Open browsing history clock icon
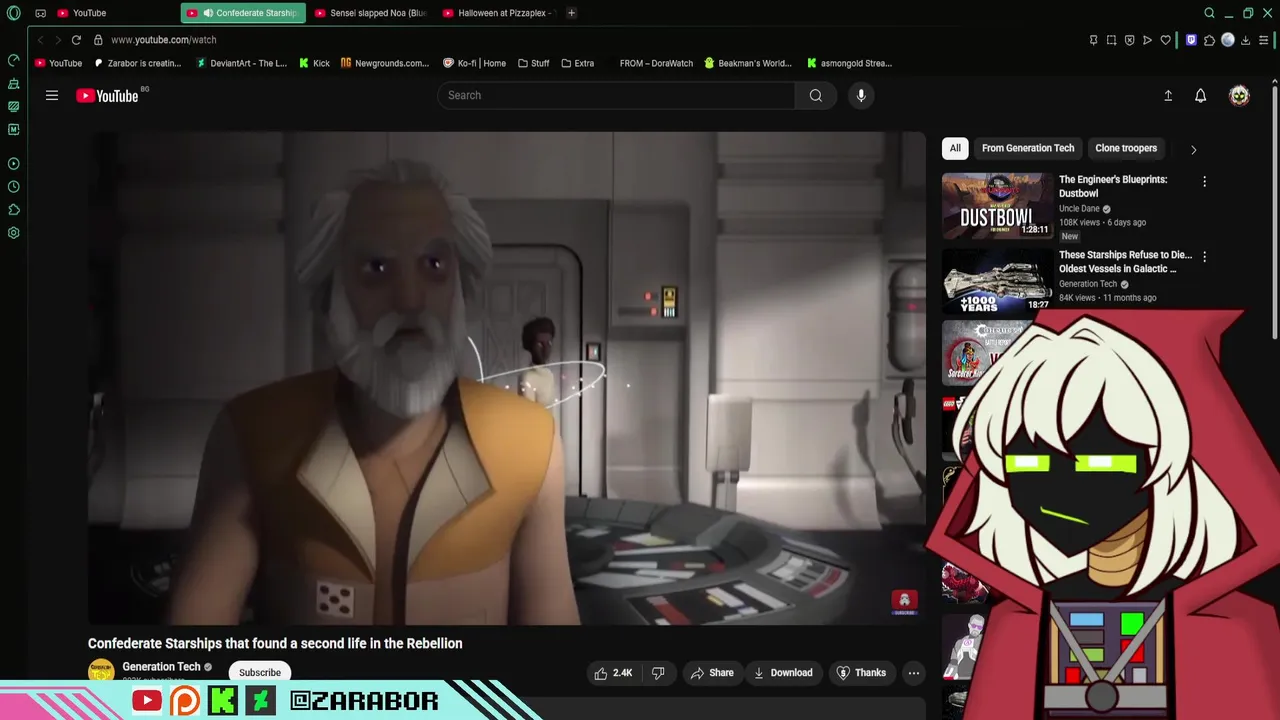Image resolution: width=1280 pixels, height=720 pixels. tap(13, 187)
